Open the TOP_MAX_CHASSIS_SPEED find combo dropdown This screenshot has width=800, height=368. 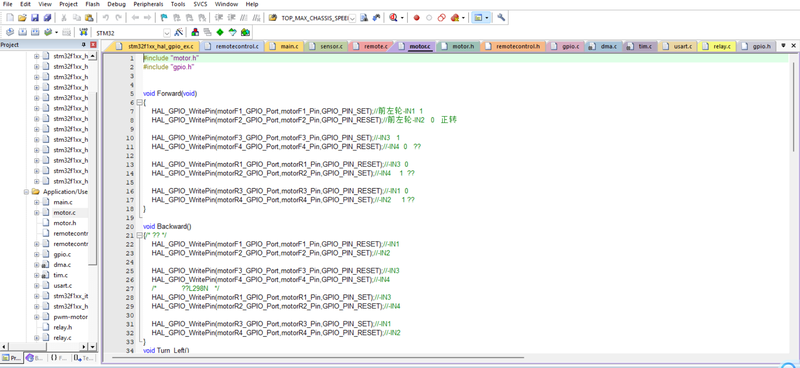353,17
